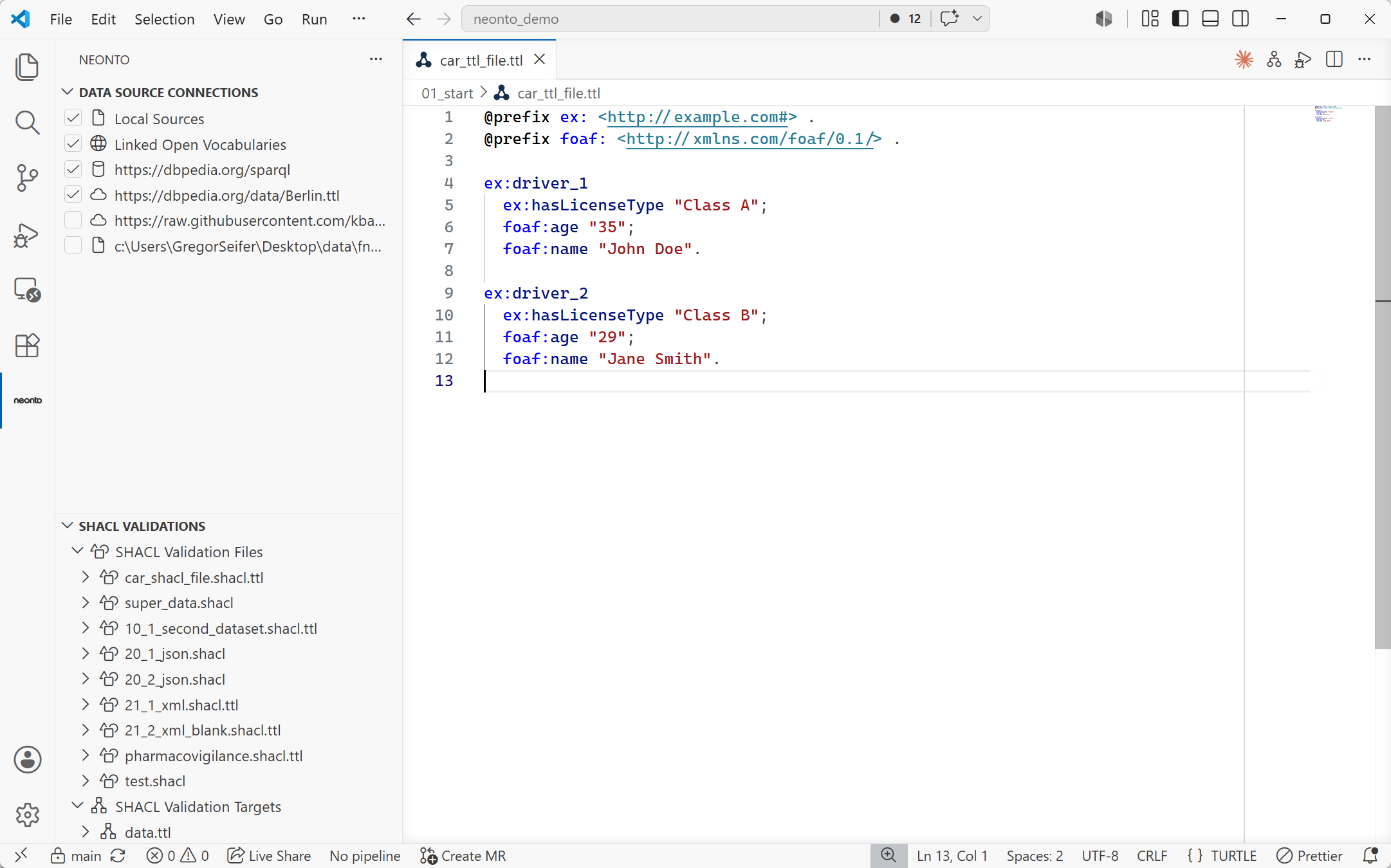The image size is (1391, 868).
Task: Expand car_shacl_file.shacl.ttl node
Action: click(x=85, y=577)
